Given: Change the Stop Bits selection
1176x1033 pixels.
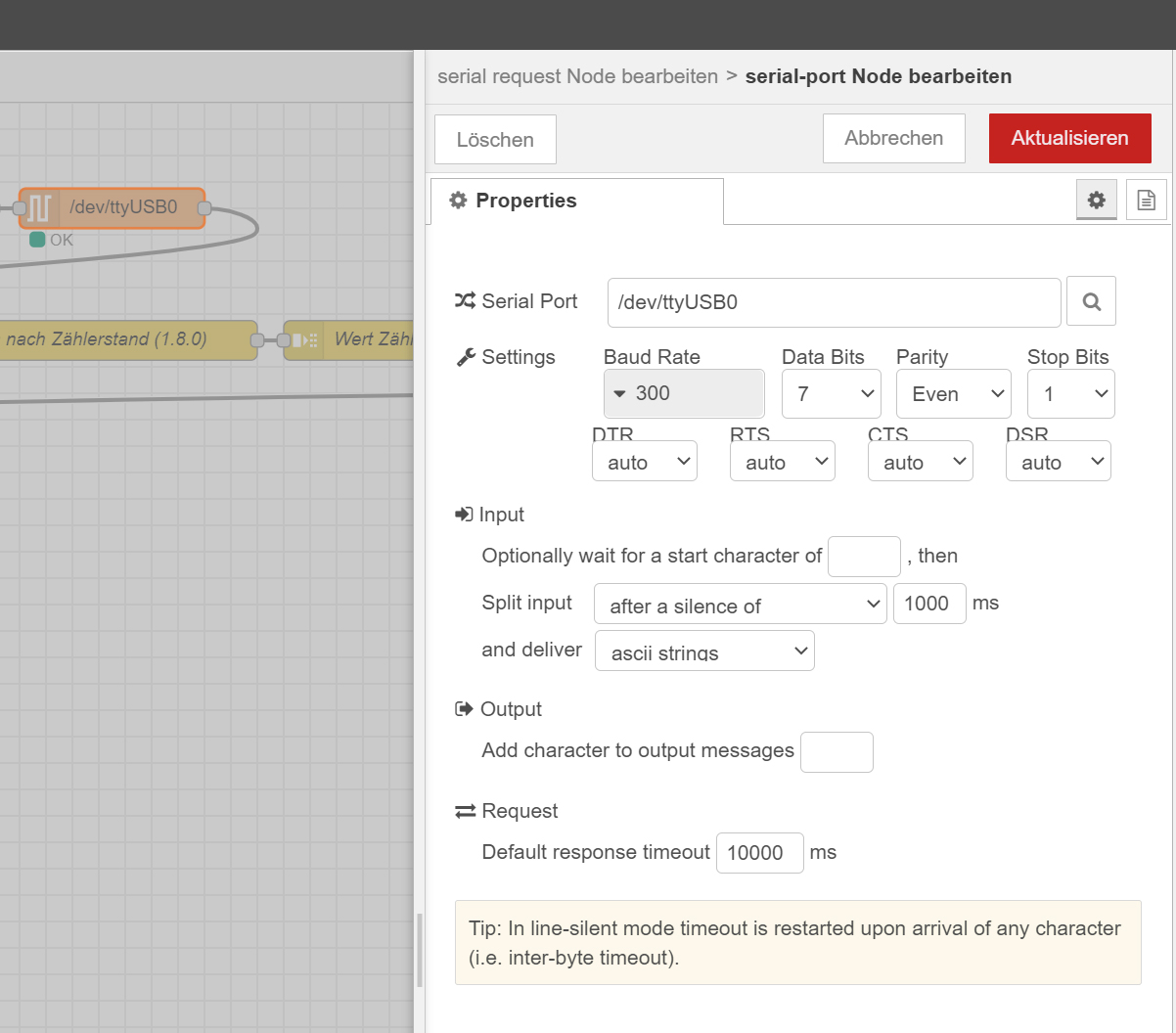Looking at the screenshot, I should coord(1070,393).
